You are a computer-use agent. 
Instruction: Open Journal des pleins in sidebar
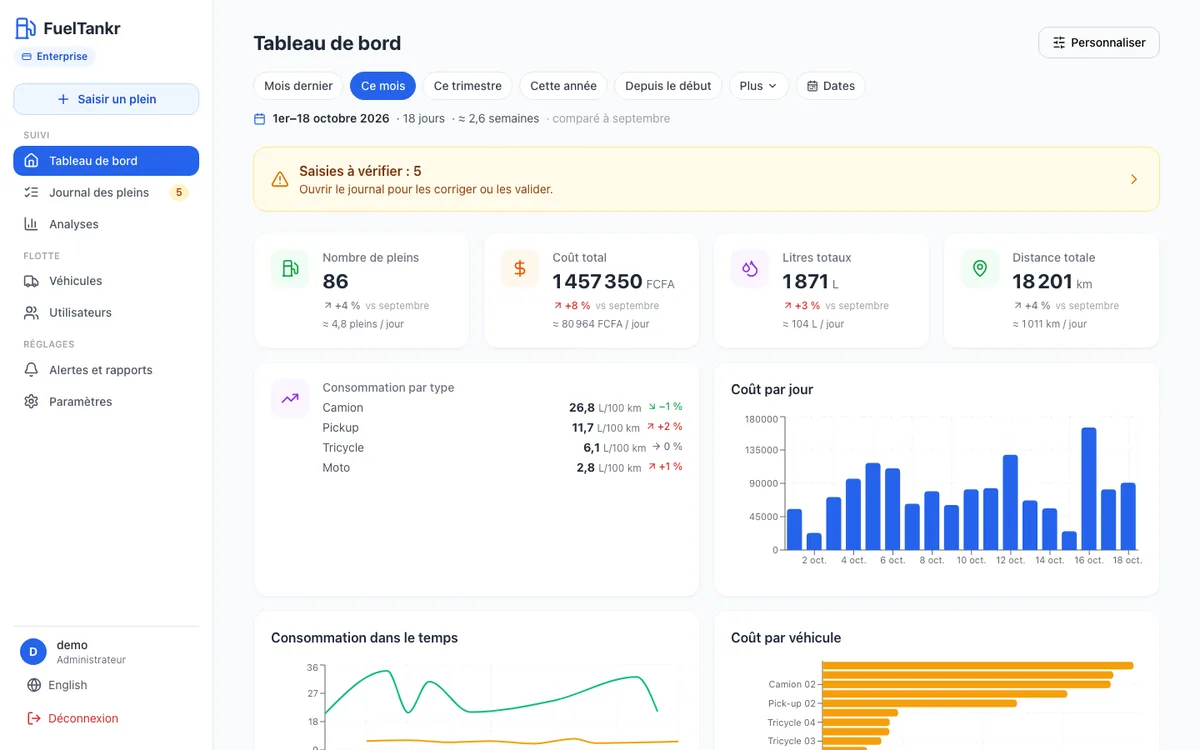coord(106,193)
